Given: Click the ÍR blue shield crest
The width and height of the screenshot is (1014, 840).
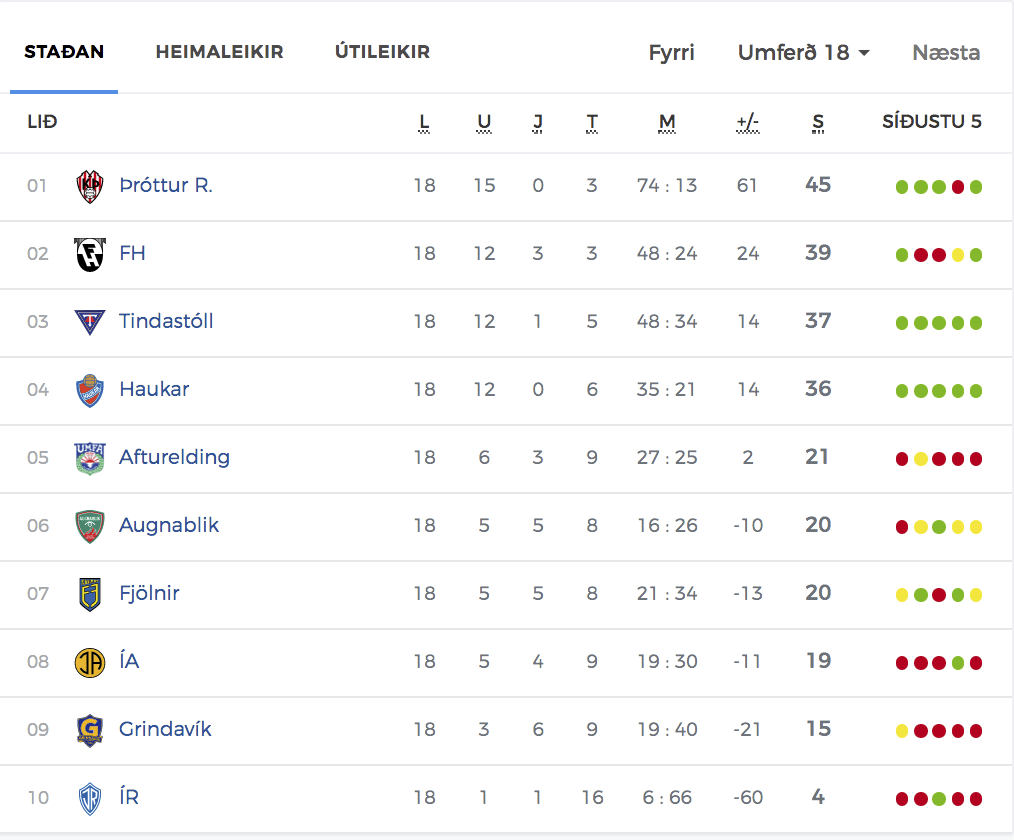Looking at the screenshot, I should 90,799.
